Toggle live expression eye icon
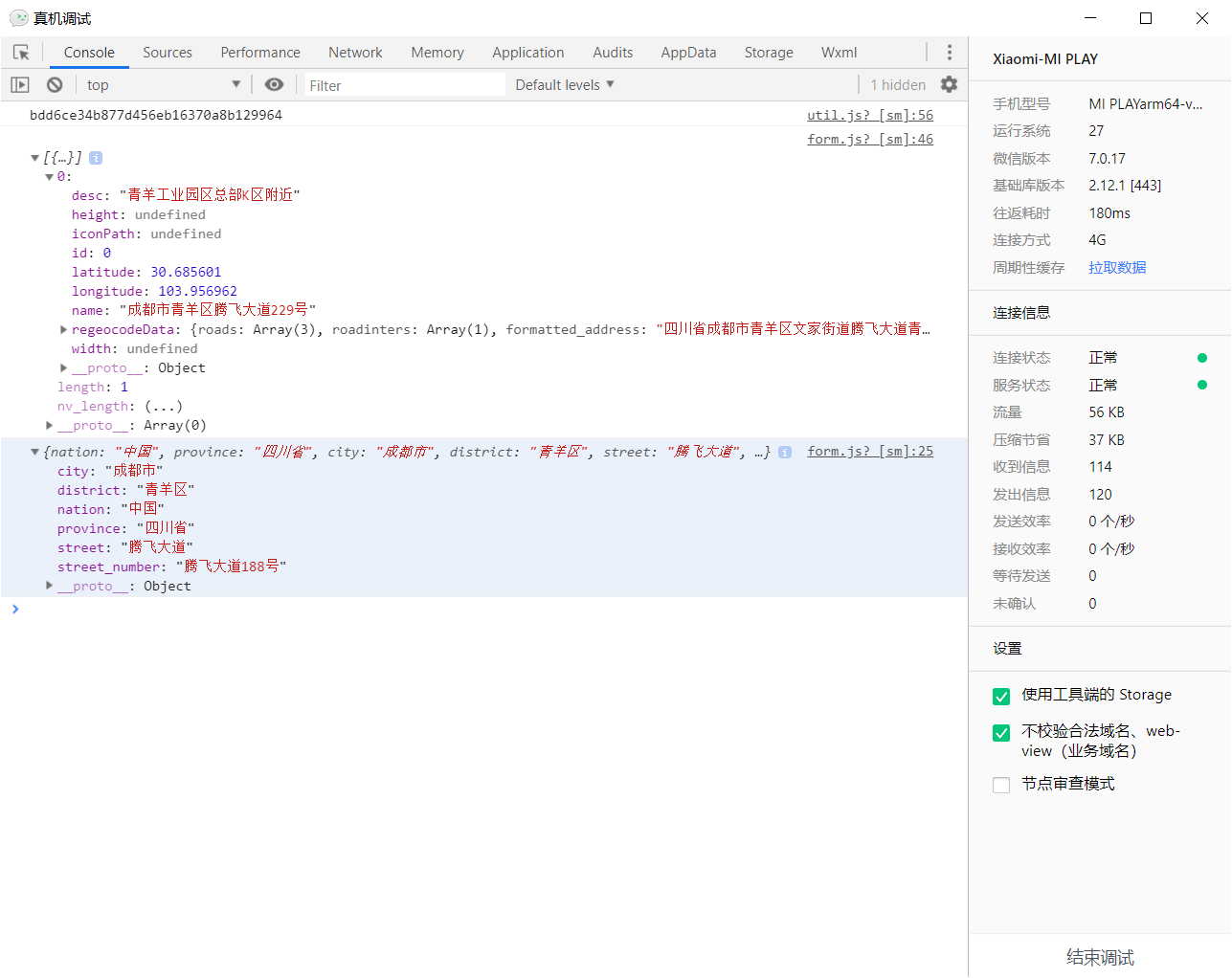 coord(274,85)
